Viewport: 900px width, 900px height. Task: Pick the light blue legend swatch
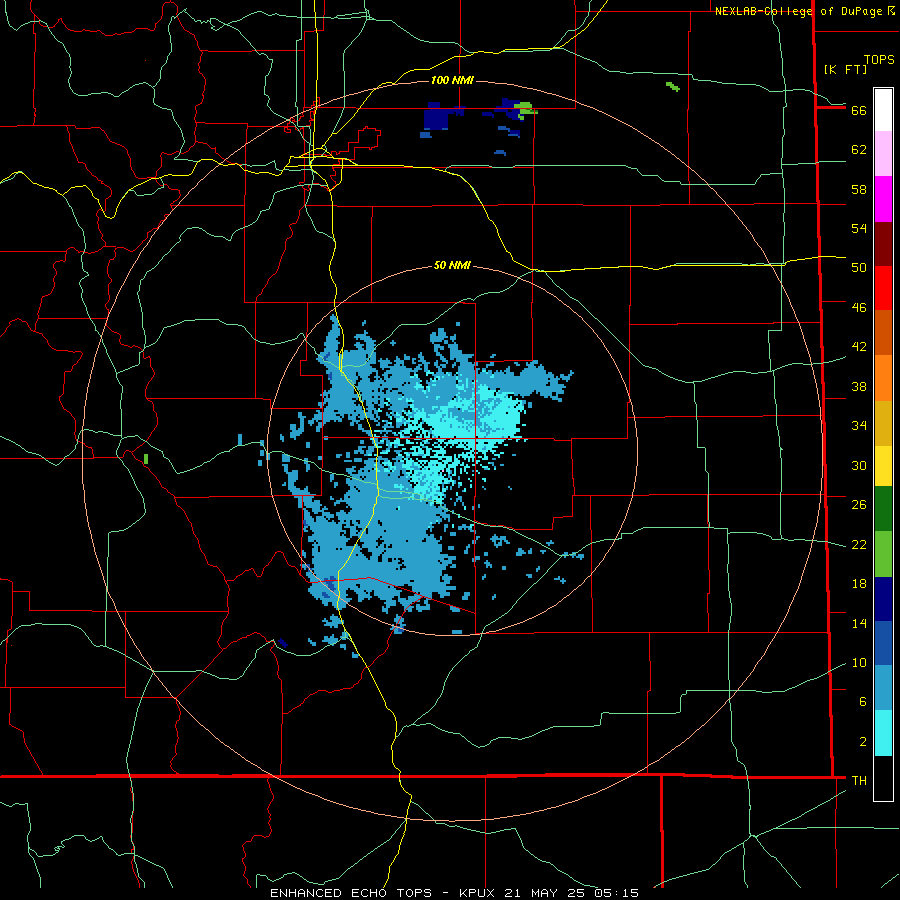pos(883,687)
